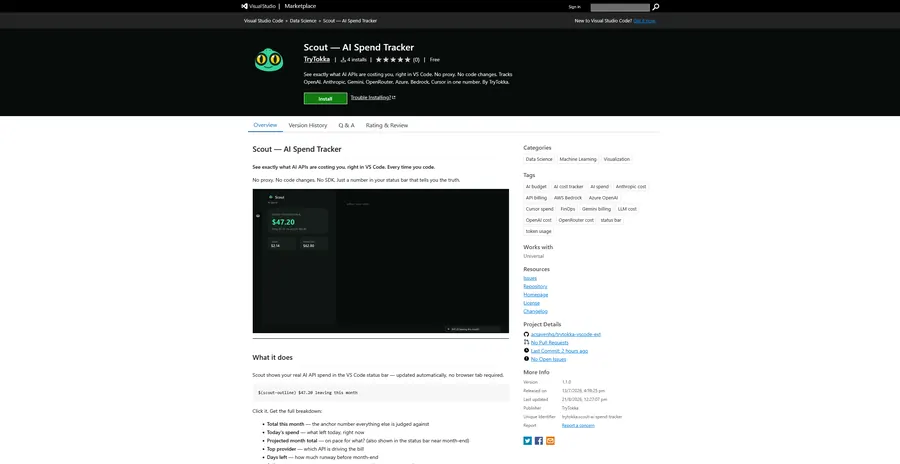Screen dimensions: 900x464
Task: Click the version number 1.1.0
Action: click(x=567, y=381)
